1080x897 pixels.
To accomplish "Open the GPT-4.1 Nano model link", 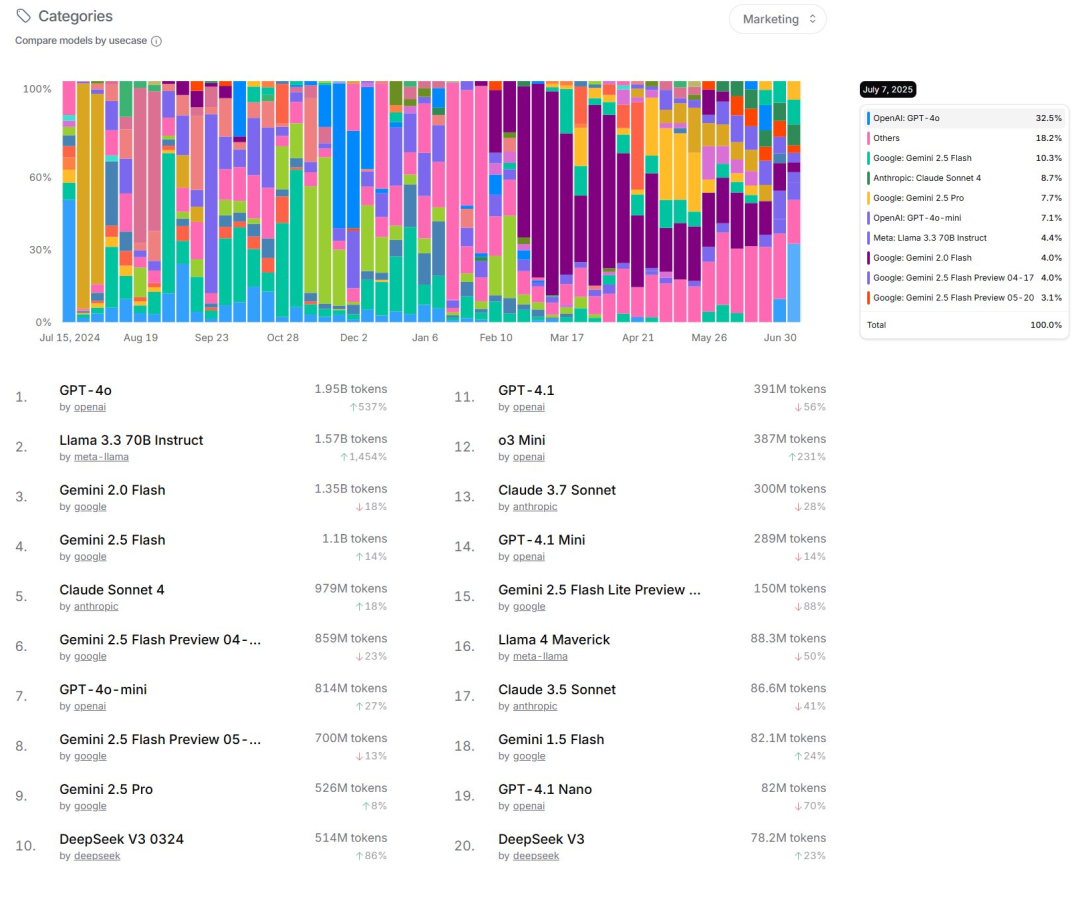I will (545, 789).
